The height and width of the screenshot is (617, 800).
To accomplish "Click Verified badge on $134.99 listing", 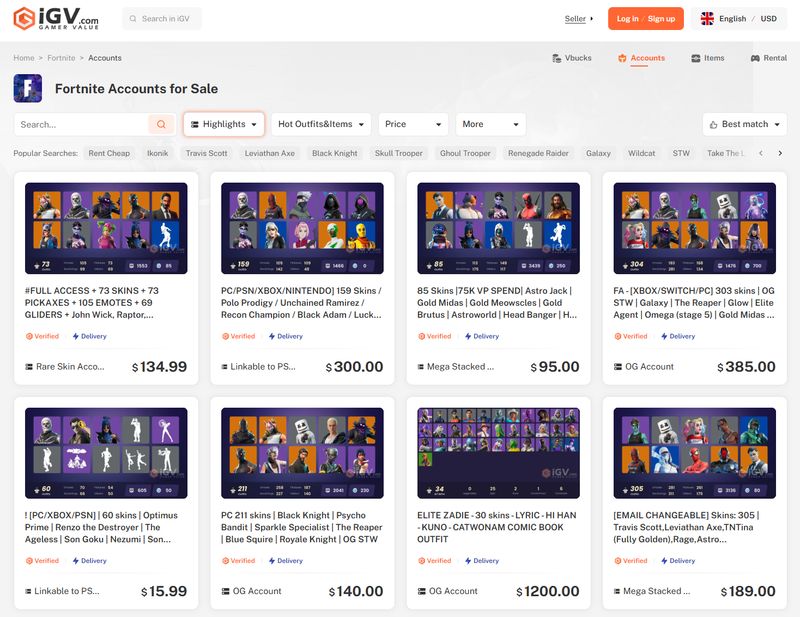I will coord(42,336).
